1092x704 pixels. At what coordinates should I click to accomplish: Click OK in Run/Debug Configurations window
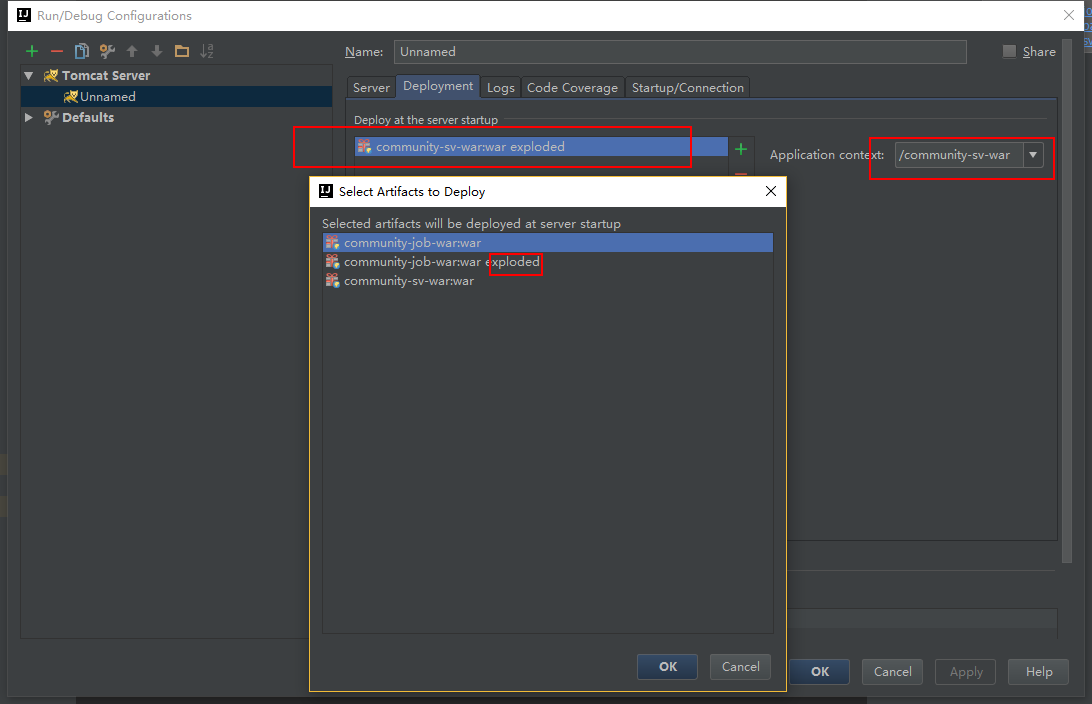pyautogui.click(x=820, y=671)
